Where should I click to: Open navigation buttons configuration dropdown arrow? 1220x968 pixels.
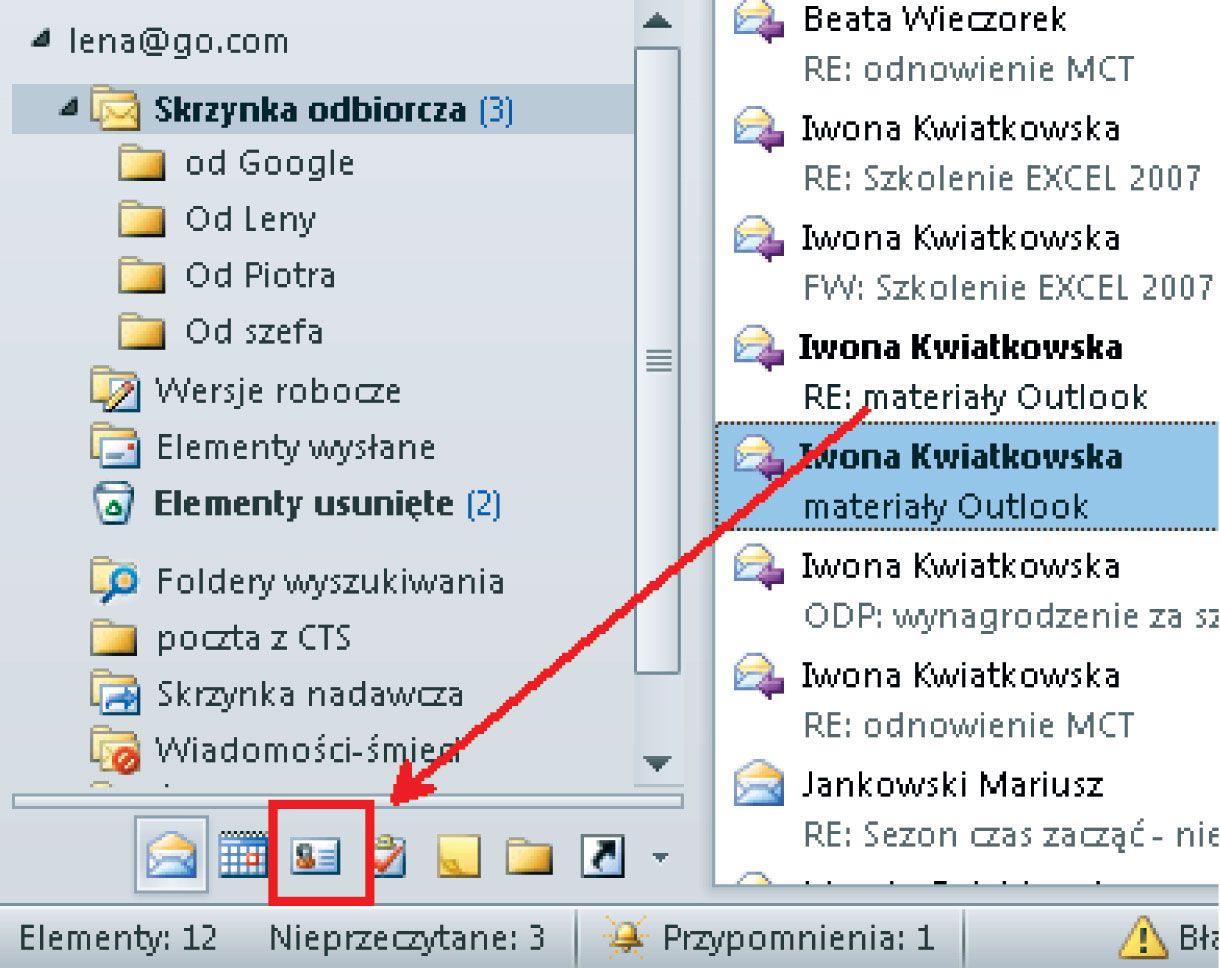(659, 856)
